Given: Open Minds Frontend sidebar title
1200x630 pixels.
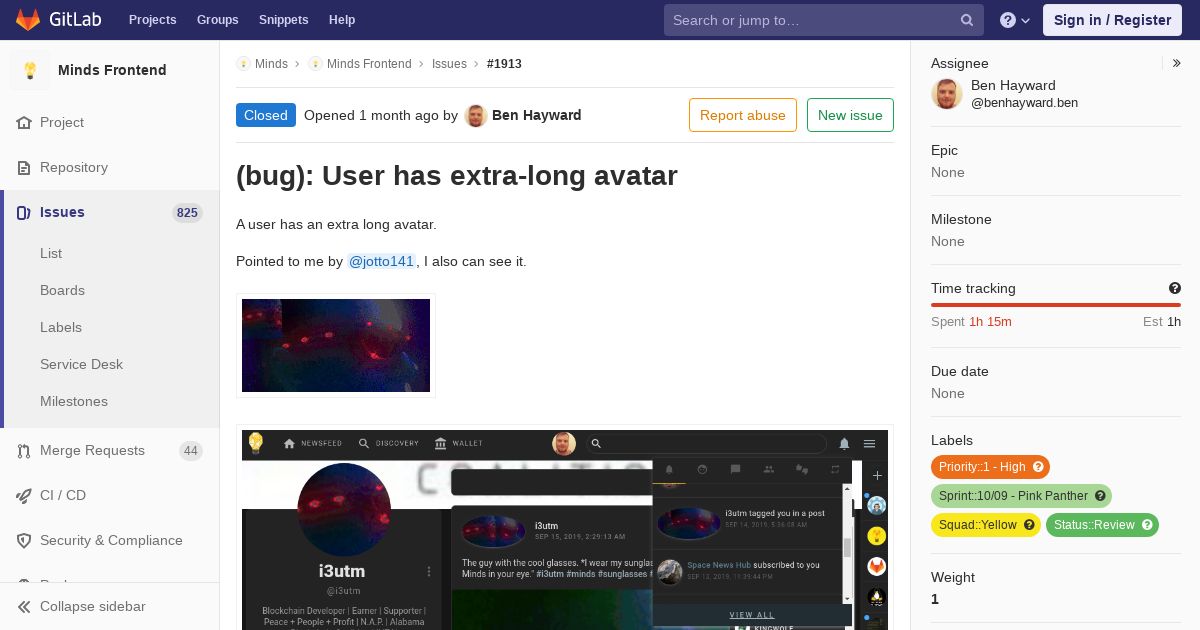Looking at the screenshot, I should [x=112, y=70].
